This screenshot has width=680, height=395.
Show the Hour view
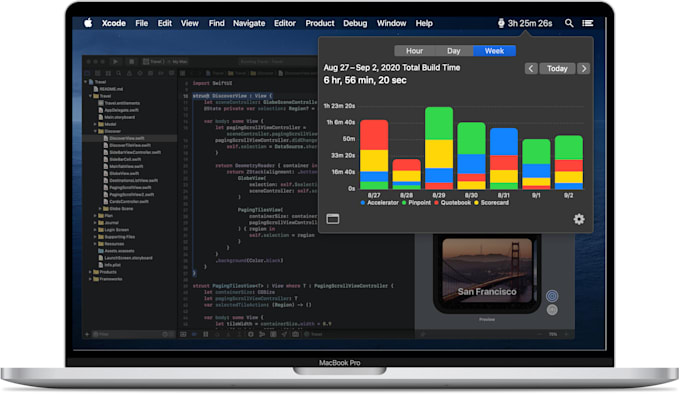click(x=414, y=51)
